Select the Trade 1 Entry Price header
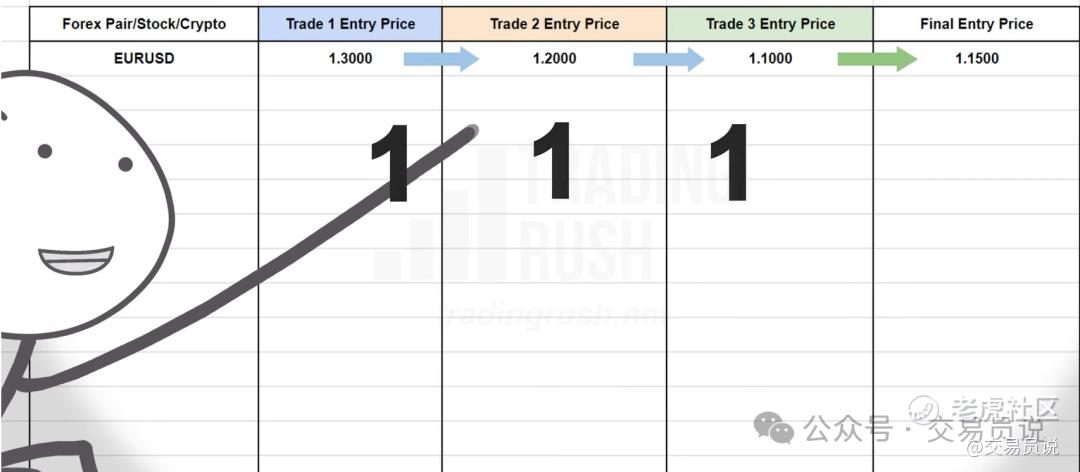The image size is (1080, 472). [x=351, y=24]
